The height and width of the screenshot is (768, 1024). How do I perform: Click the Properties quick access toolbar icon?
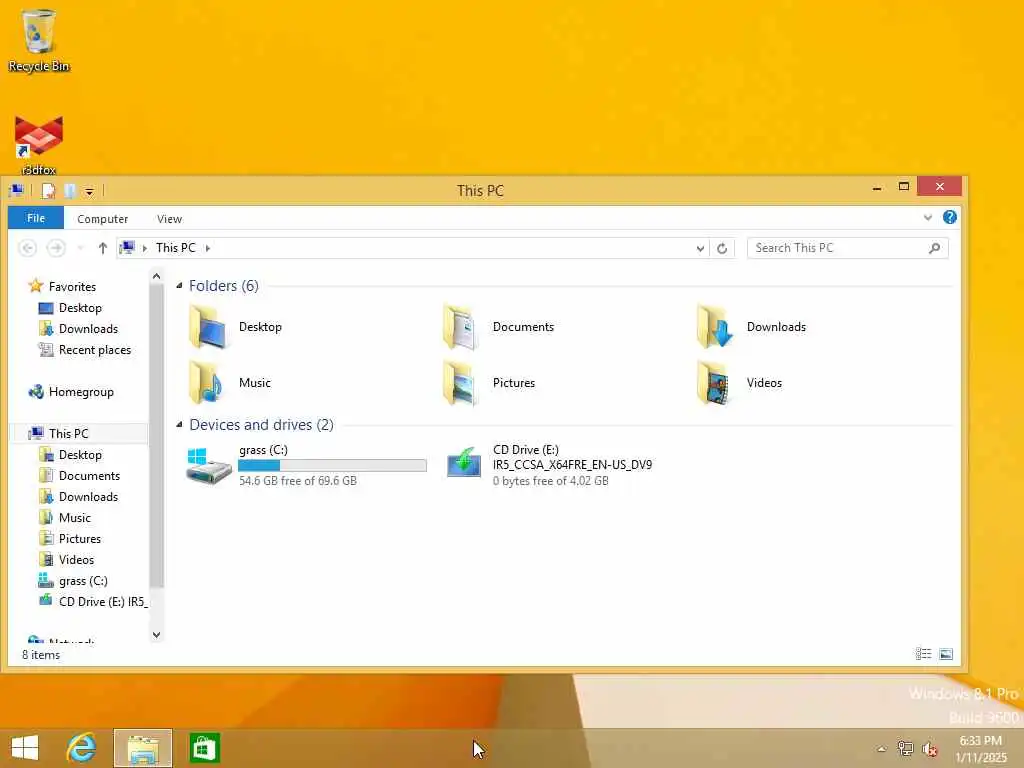[48, 191]
